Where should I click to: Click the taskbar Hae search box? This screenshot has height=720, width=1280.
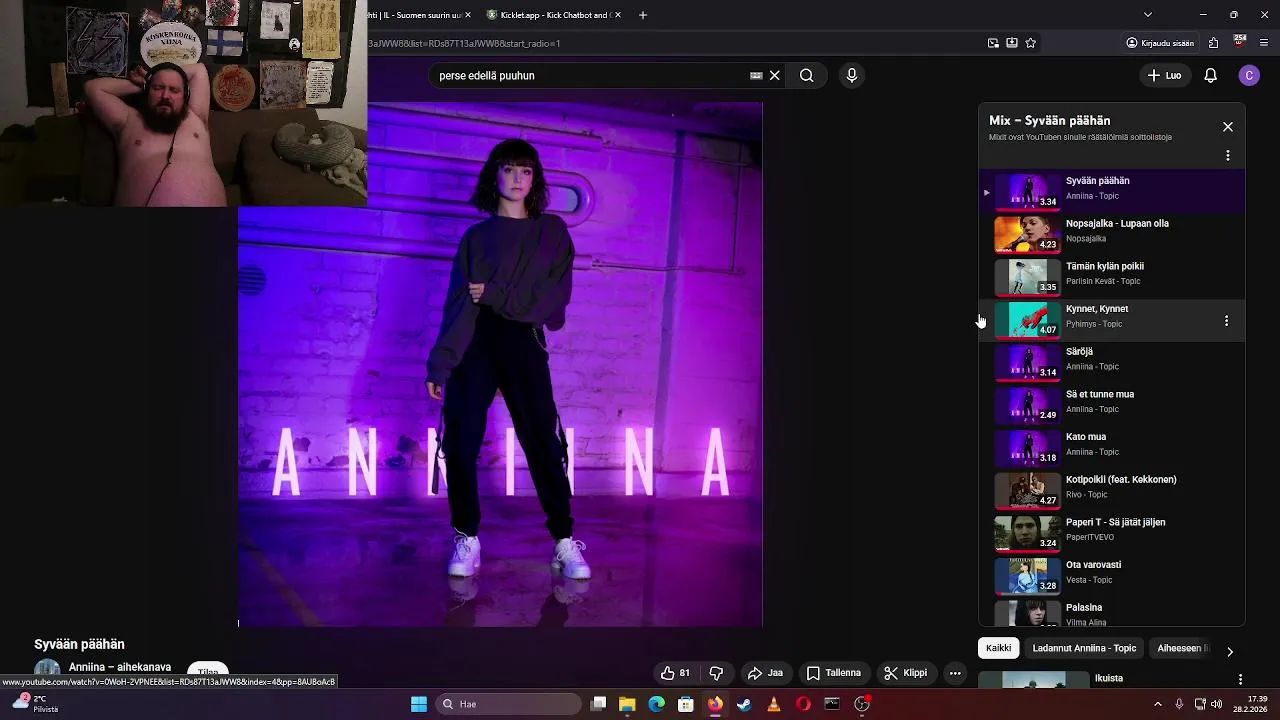click(508, 704)
